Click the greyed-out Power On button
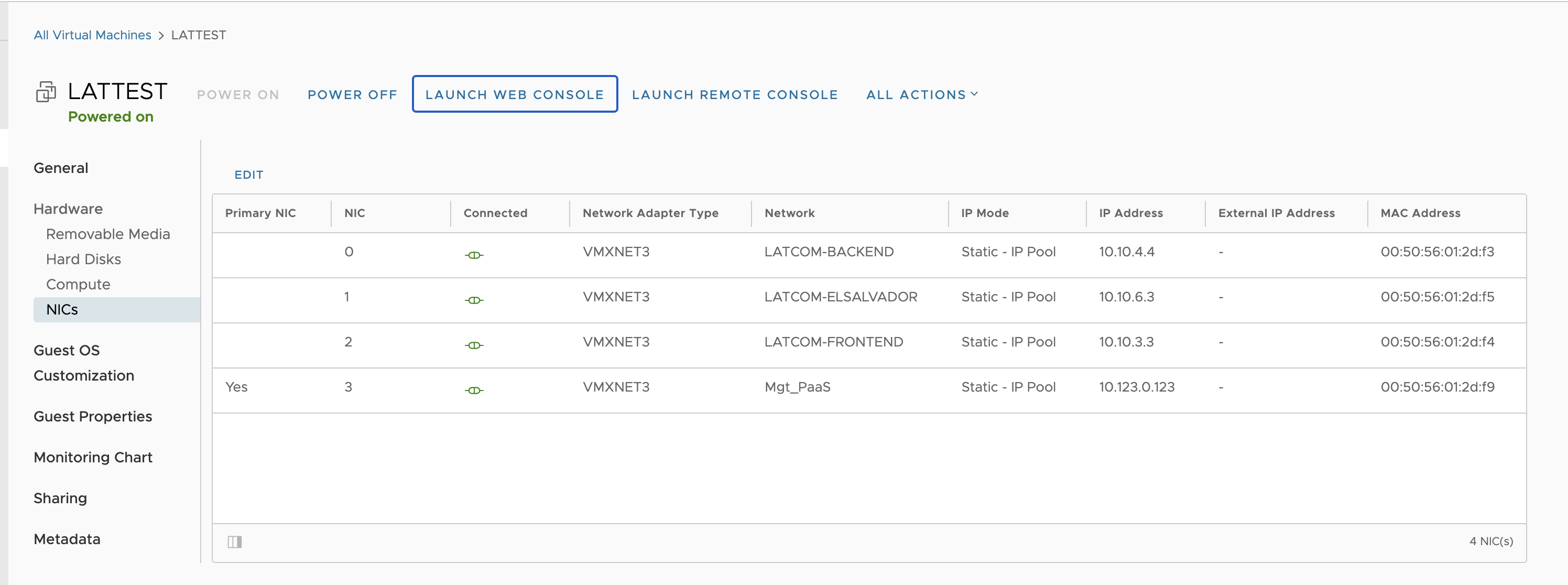Viewport: 1568px width, 585px height. (238, 94)
